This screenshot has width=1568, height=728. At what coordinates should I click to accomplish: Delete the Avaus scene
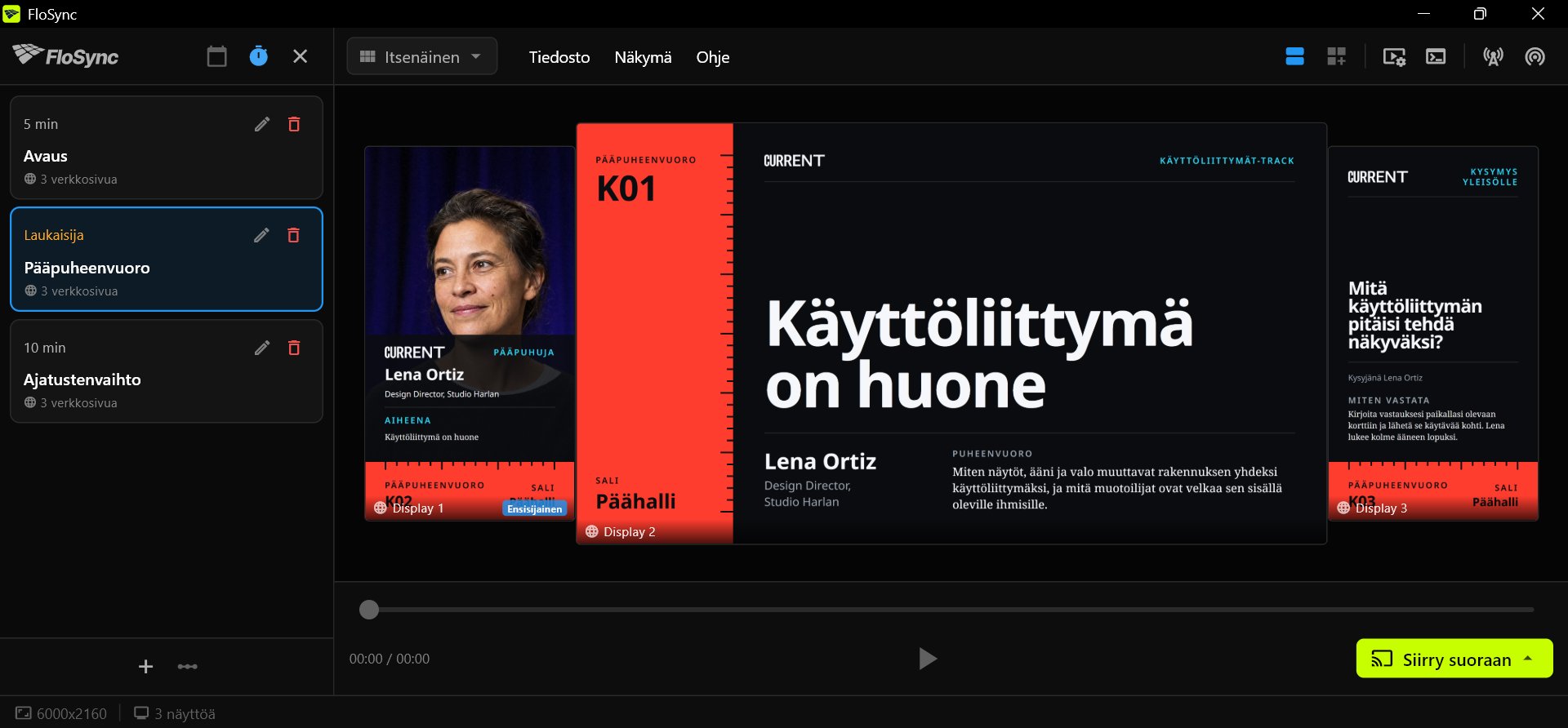(x=294, y=124)
